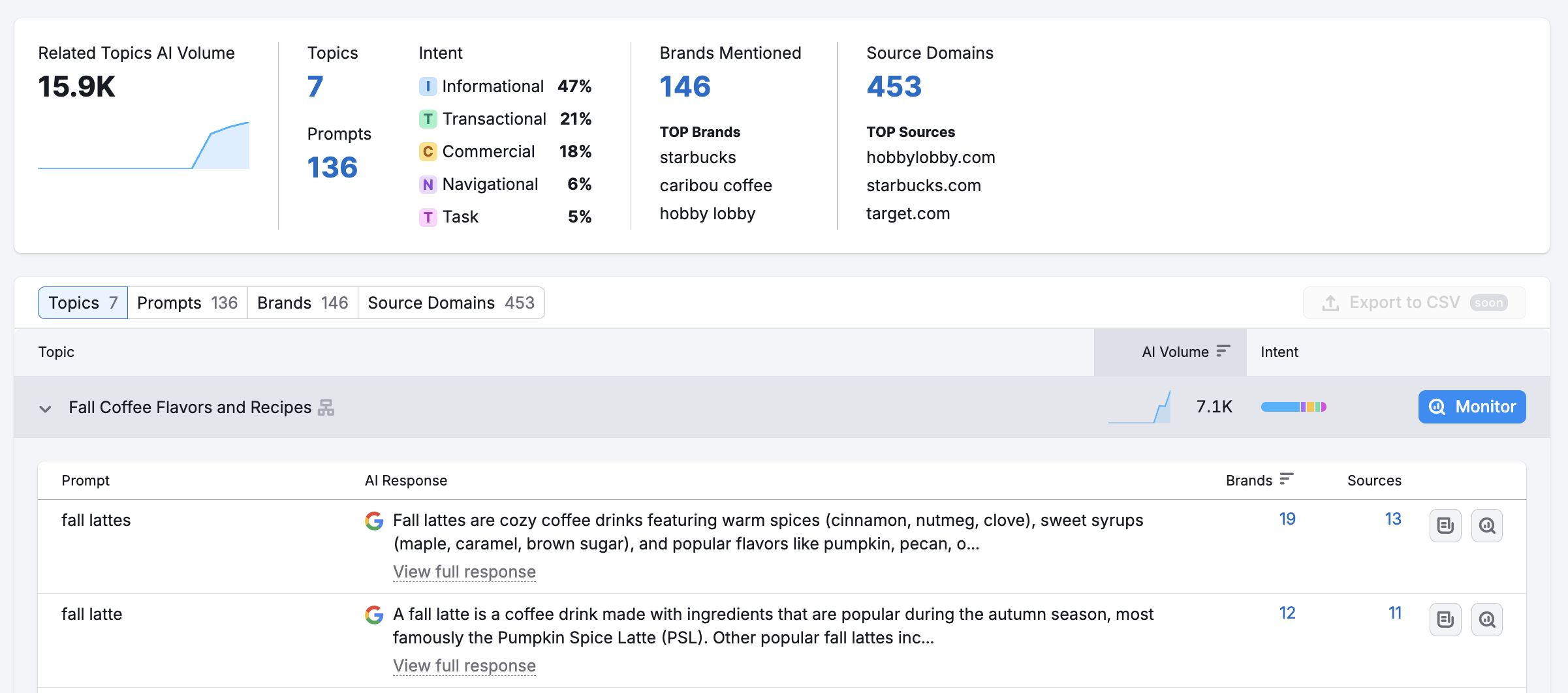This screenshot has width=1568, height=693.
Task: Open the full response for fall lattes
Action: pyautogui.click(x=464, y=571)
